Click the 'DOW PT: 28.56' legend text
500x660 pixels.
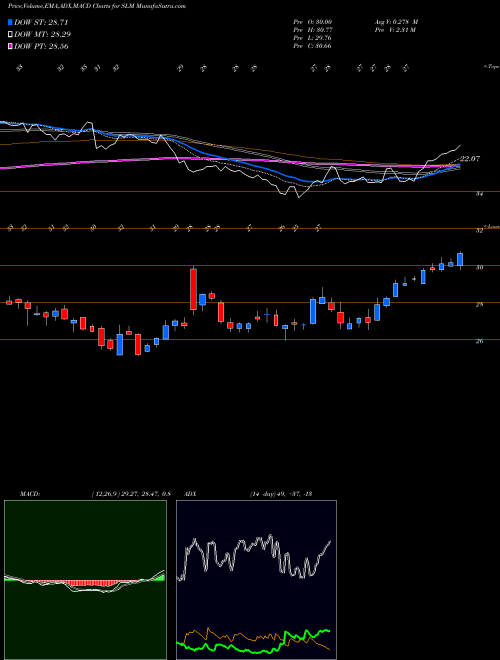coord(41,46)
